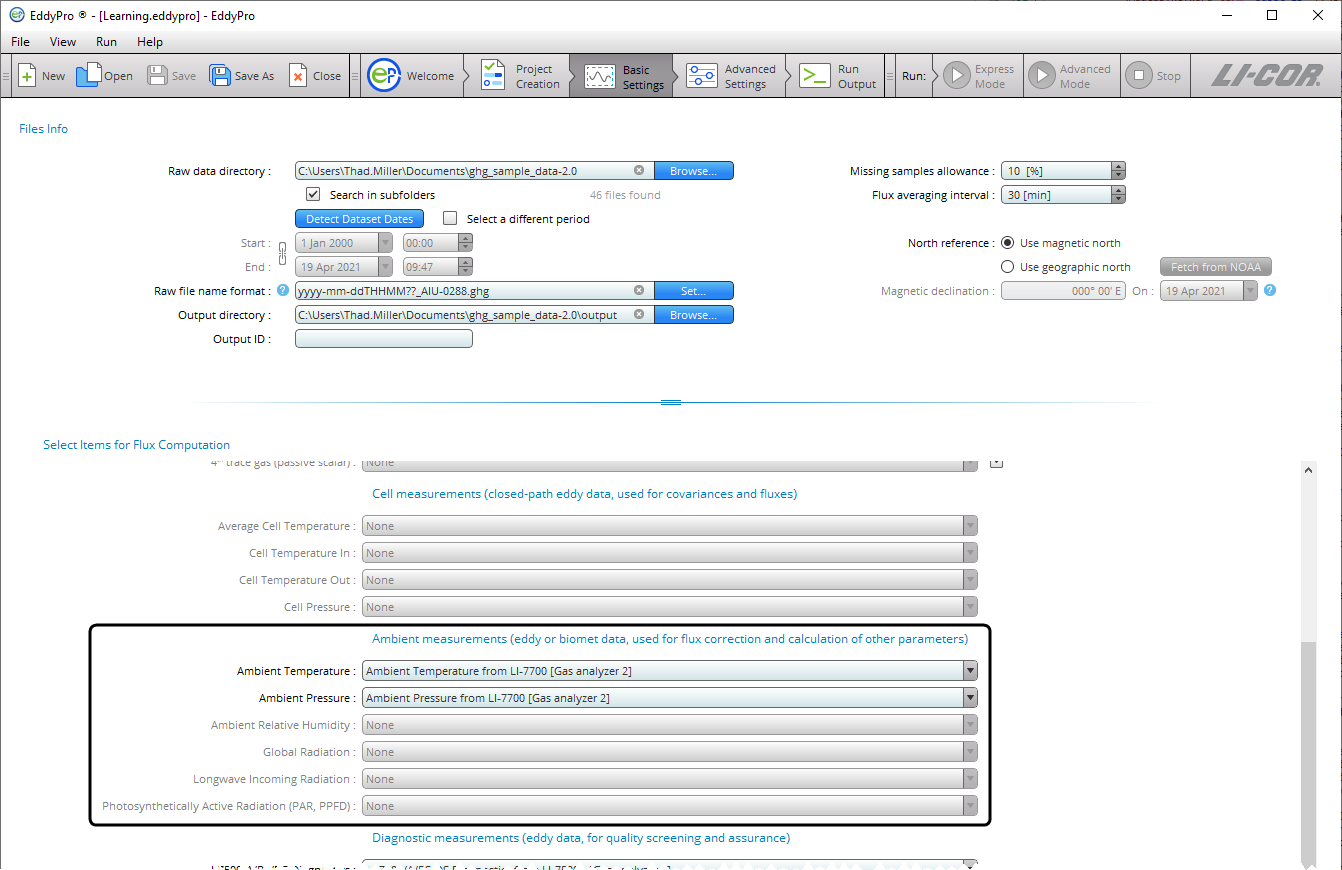
Task: Open help for Raw file name format
Action: [x=283, y=291]
